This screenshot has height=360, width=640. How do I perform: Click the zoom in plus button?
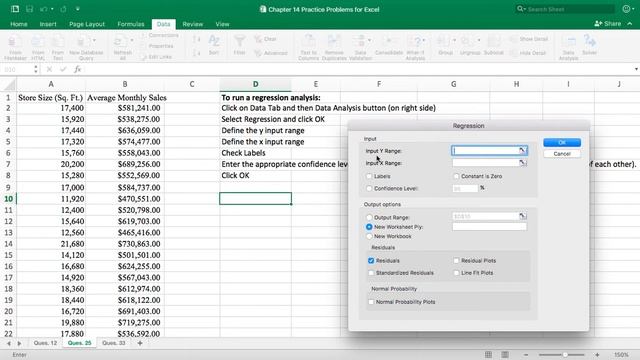pyautogui.click(x=597, y=355)
